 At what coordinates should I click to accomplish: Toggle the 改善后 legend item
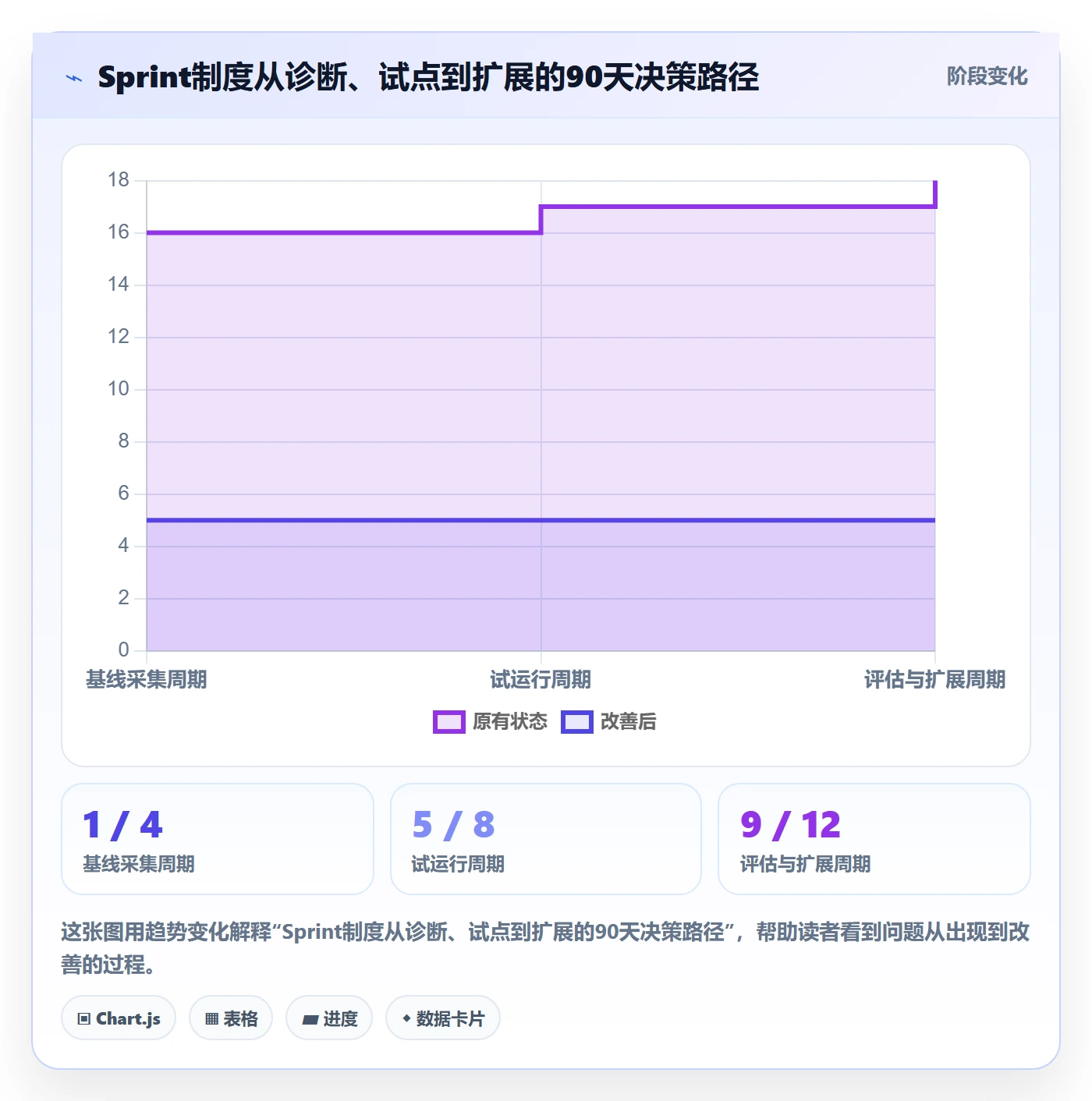tap(609, 721)
